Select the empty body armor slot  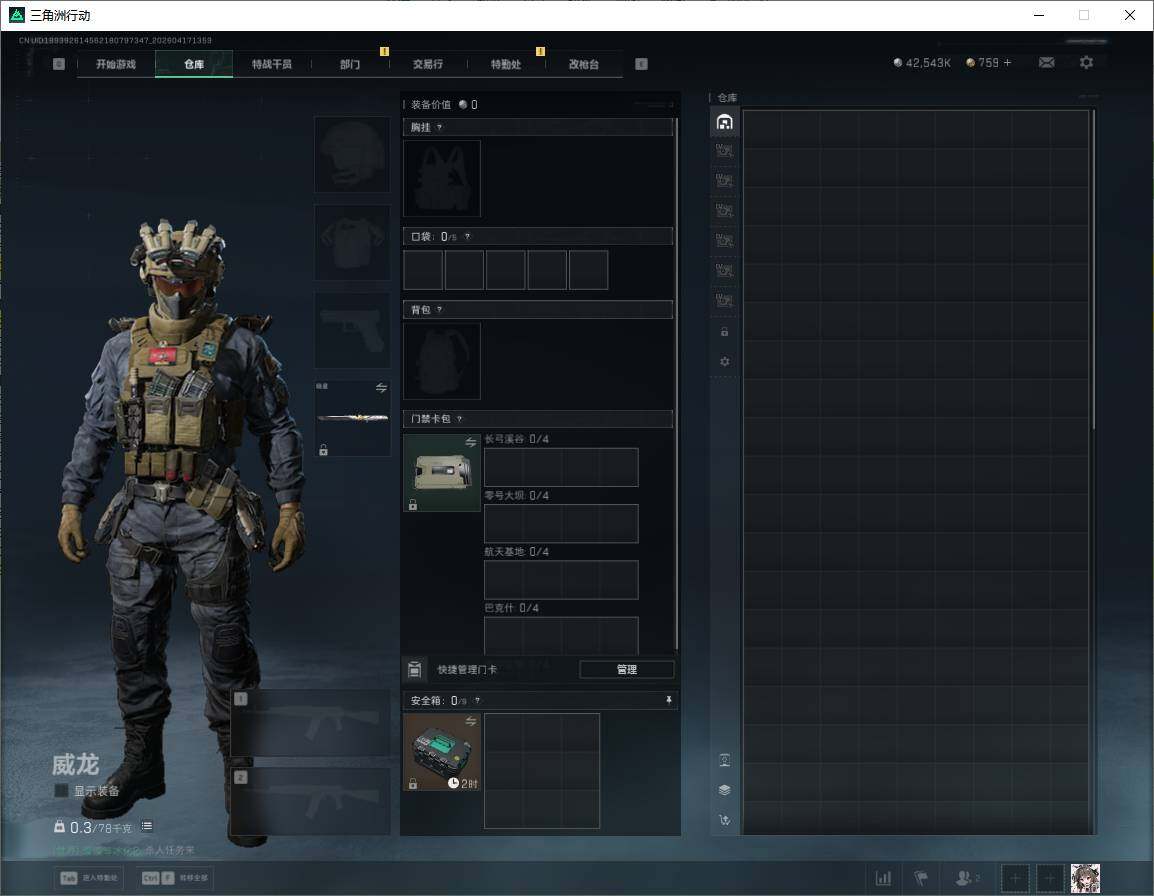[353, 242]
